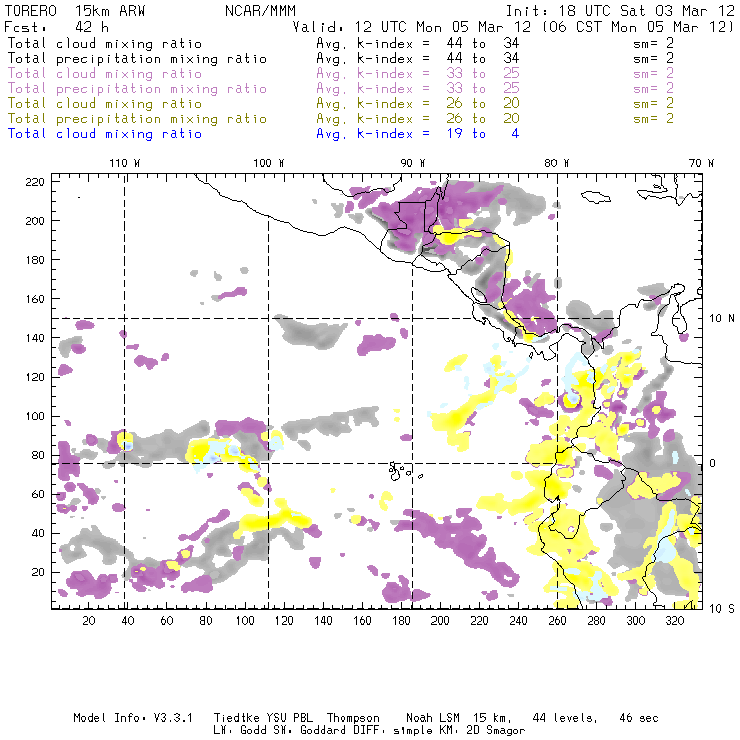The width and height of the screenshot is (740, 740).
Task: Select the '46 sec' time step text
Action: coord(639,718)
